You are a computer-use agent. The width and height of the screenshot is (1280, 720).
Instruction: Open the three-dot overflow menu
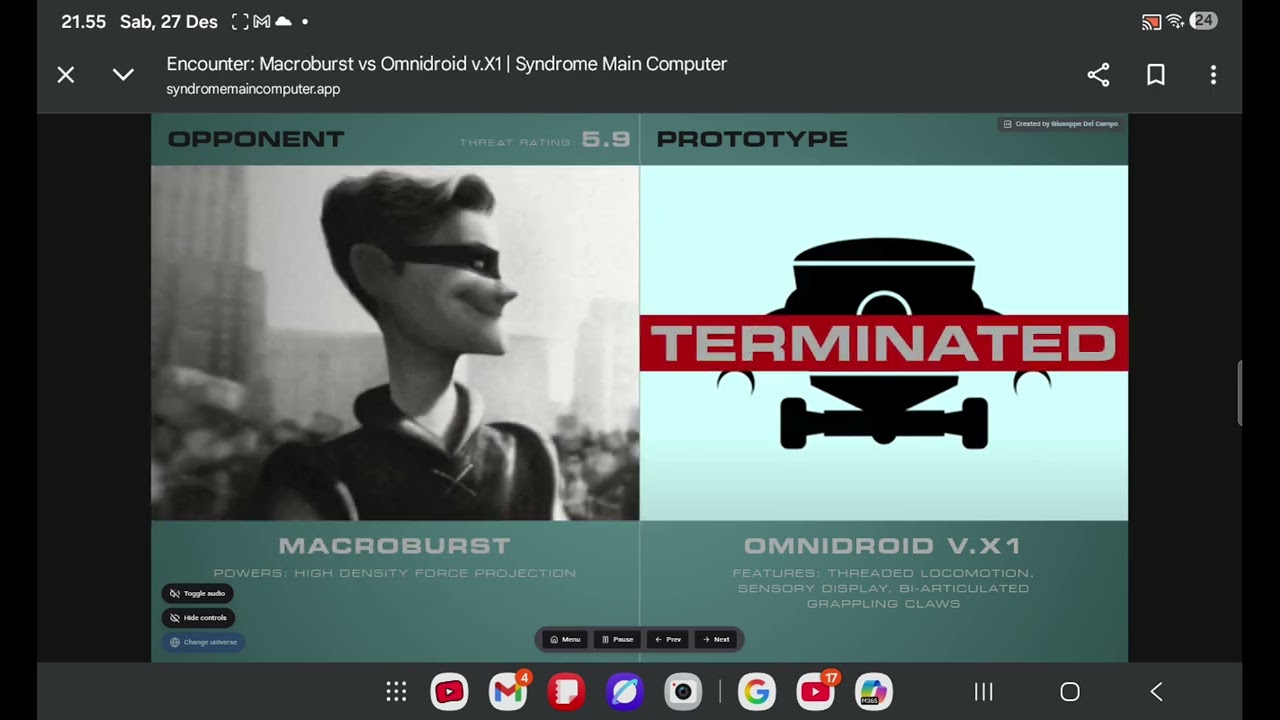[x=1213, y=75]
